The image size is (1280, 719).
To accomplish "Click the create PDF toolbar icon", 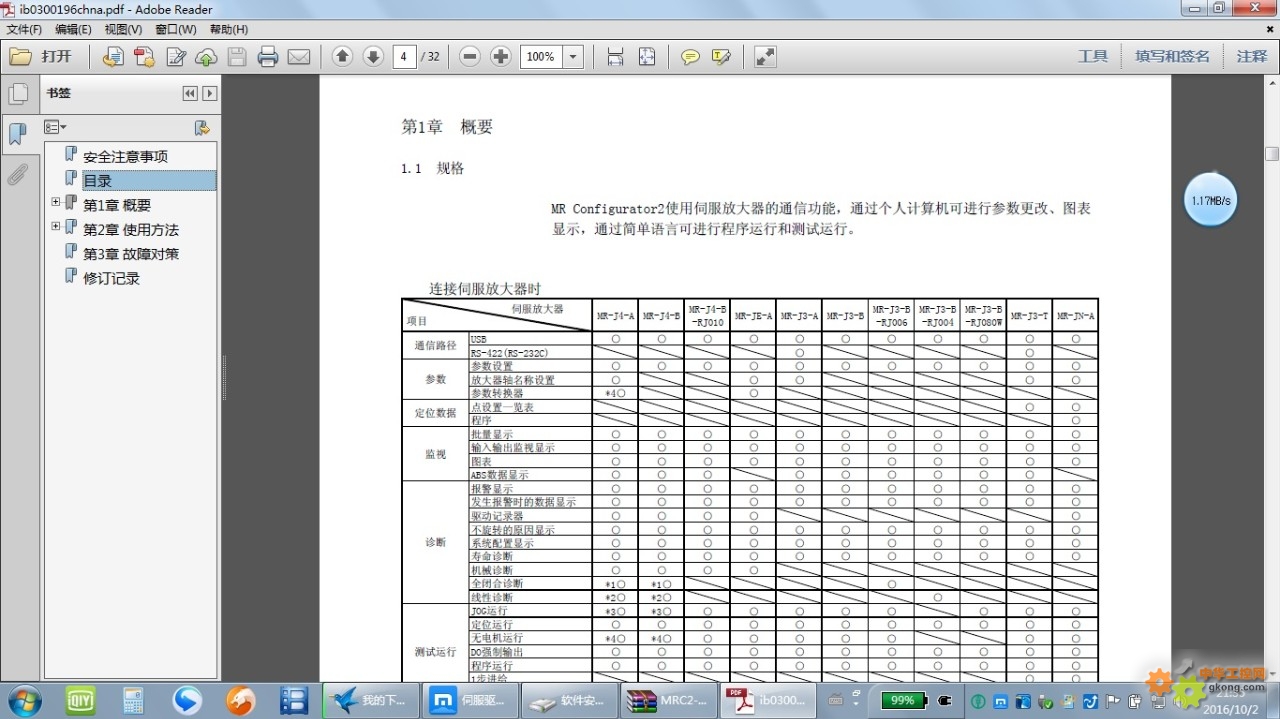I will [x=144, y=57].
